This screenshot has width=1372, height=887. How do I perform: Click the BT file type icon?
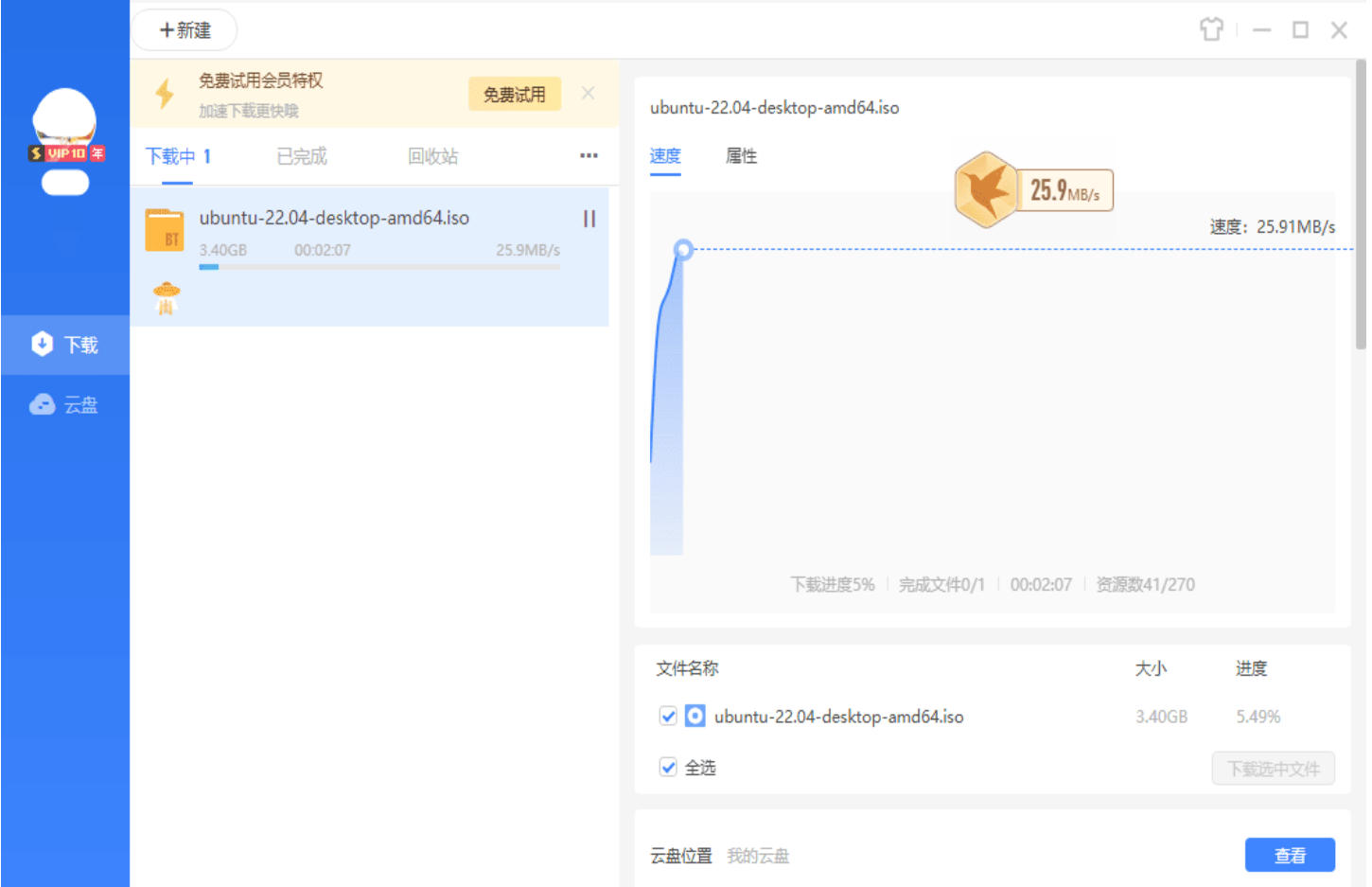tap(165, 230)
